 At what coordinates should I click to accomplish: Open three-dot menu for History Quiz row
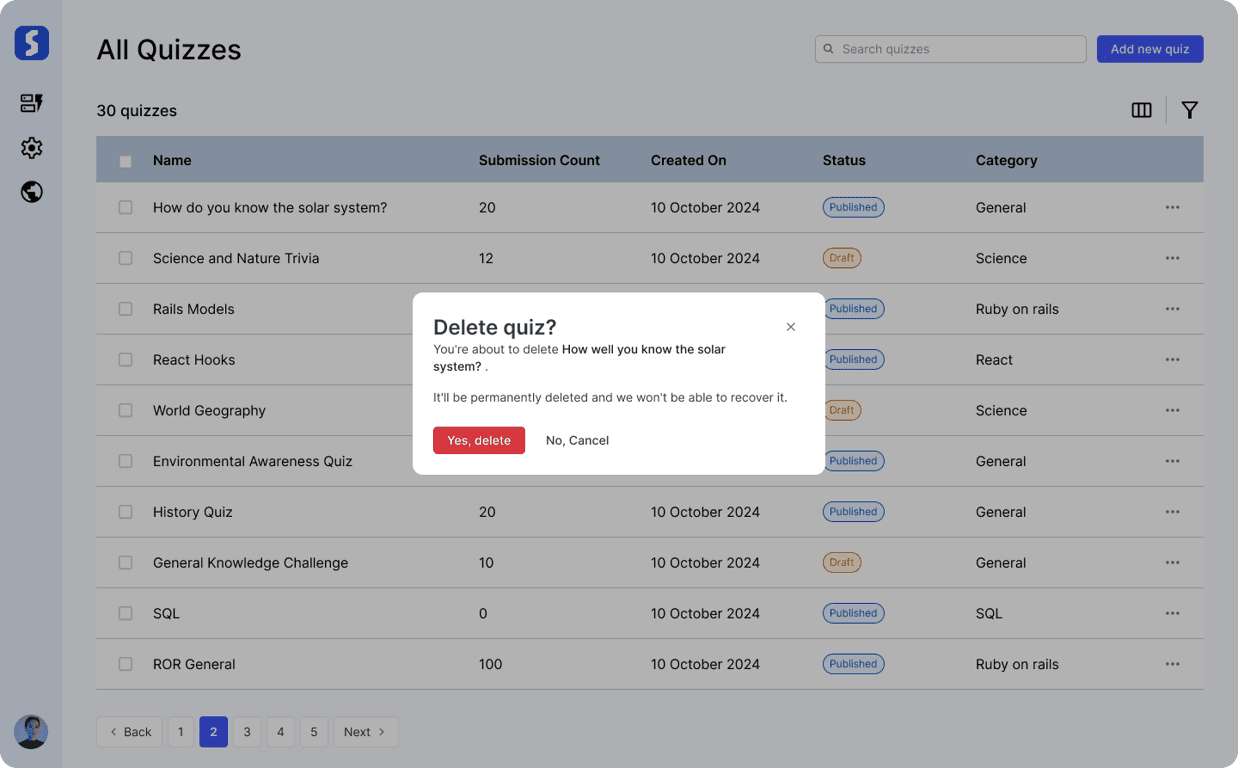1172,512
